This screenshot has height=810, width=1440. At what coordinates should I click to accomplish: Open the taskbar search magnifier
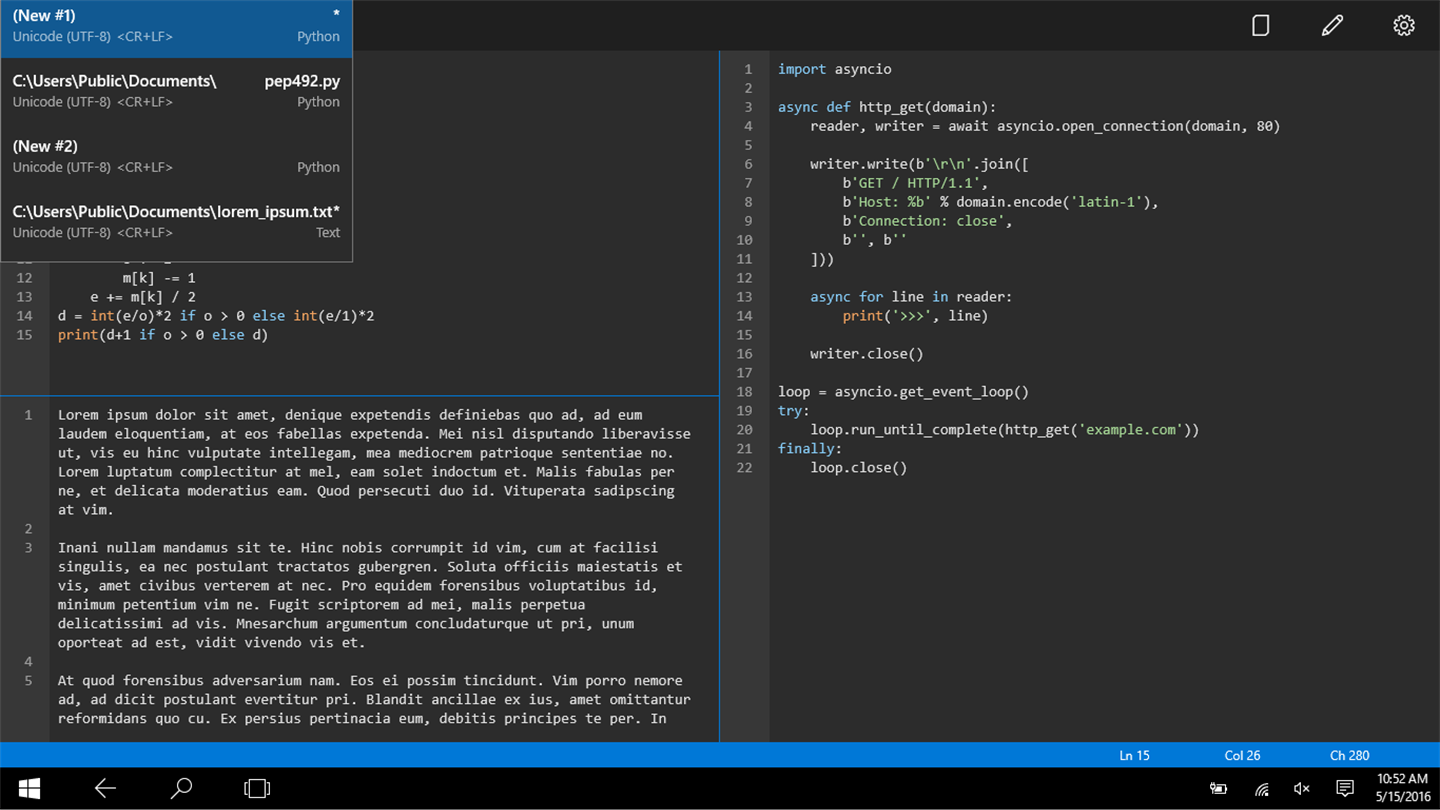tap(181, 788)
